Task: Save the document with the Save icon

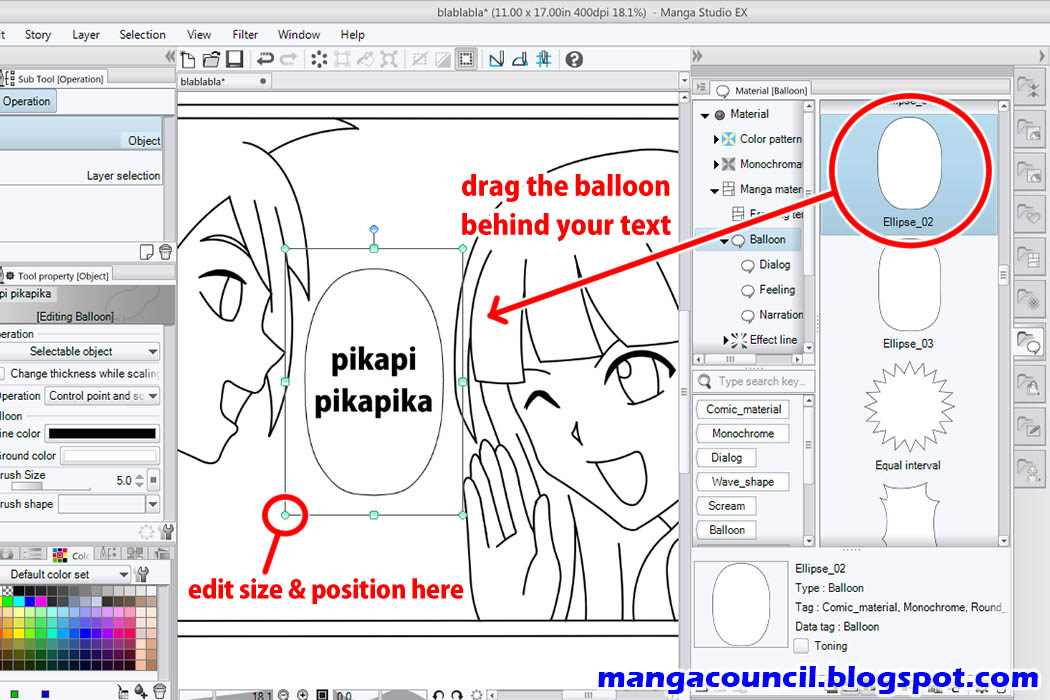Action: pos(234,60)
